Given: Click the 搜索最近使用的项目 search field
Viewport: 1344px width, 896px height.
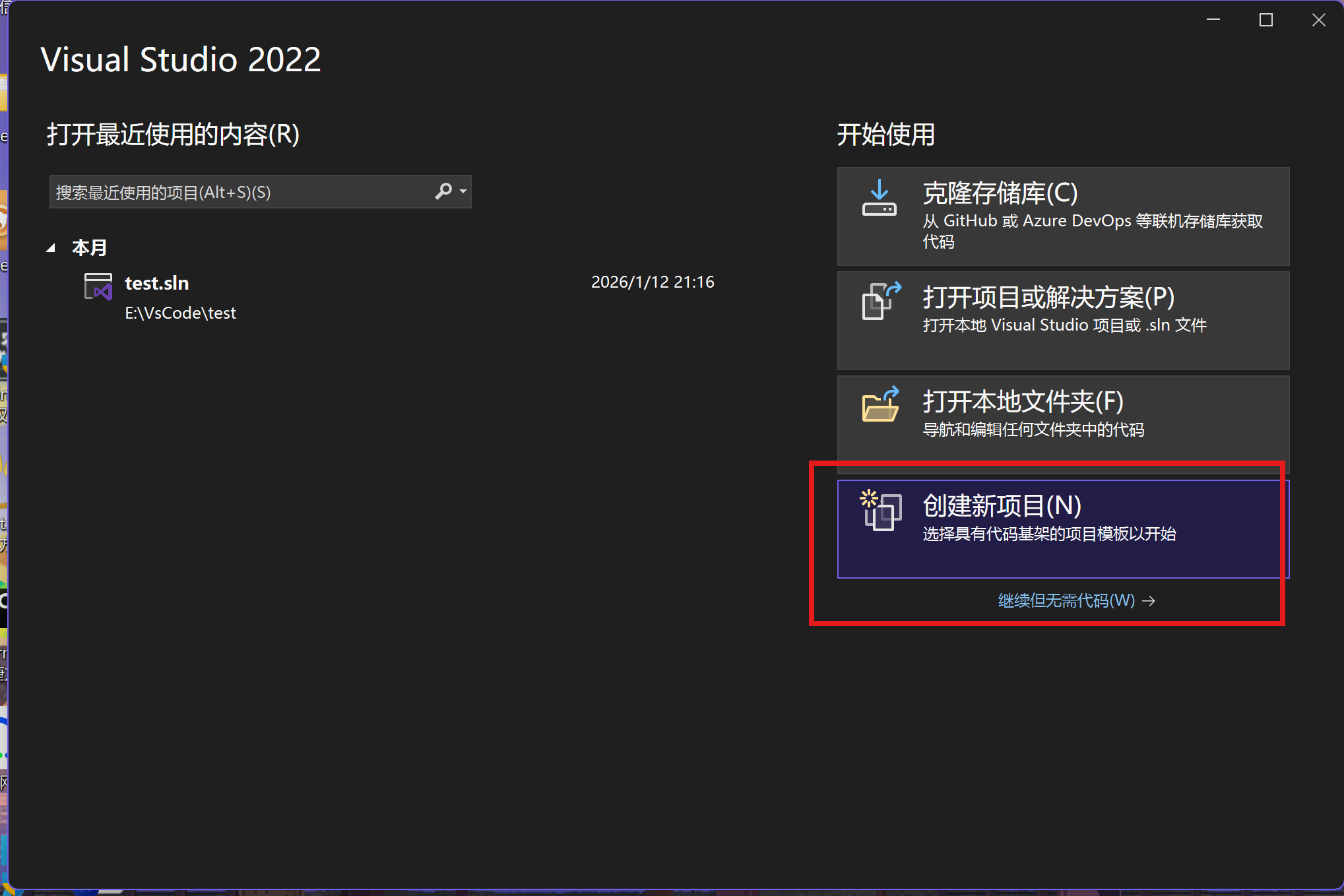Looking at the screenshot, I should [x=260, y=192].
